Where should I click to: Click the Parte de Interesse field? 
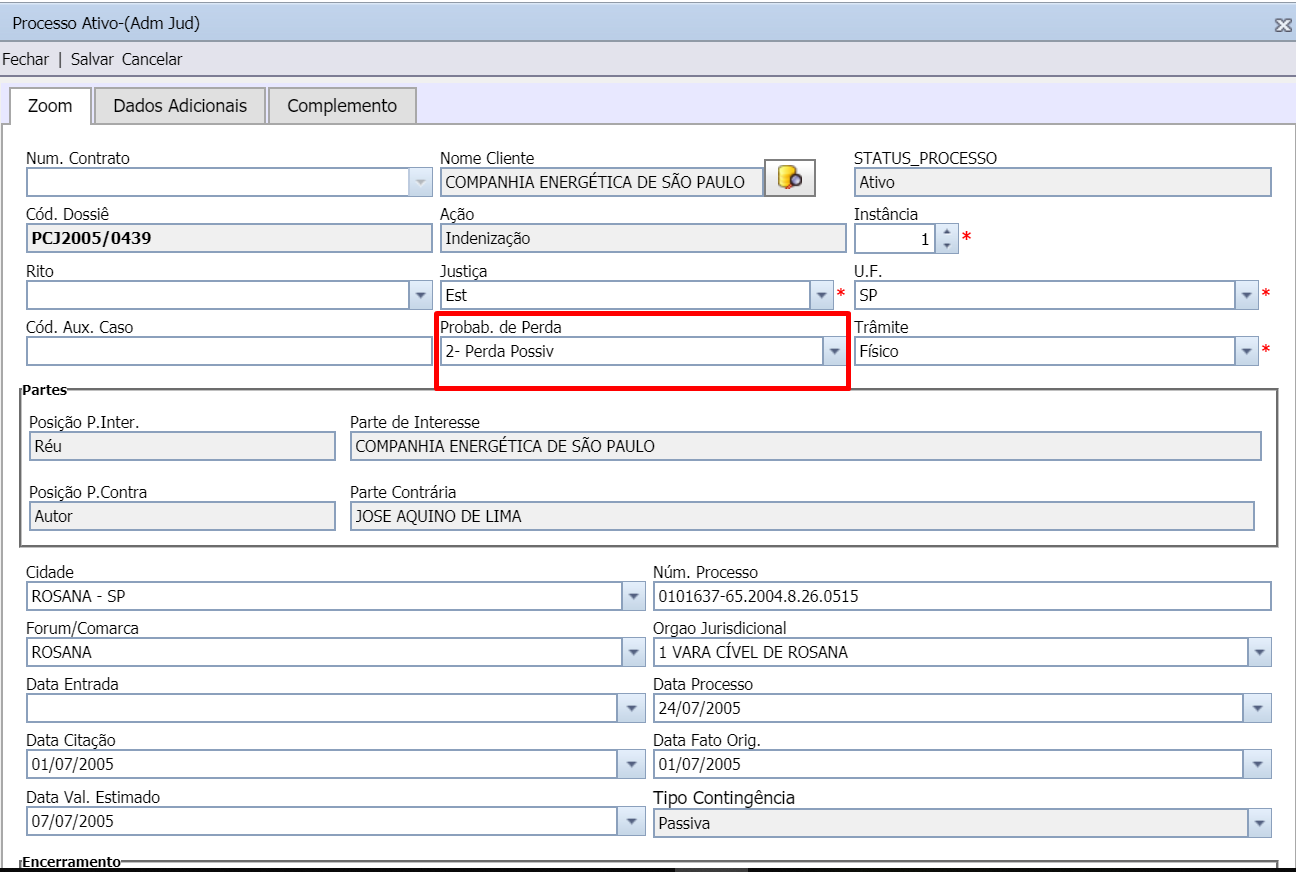806,446
